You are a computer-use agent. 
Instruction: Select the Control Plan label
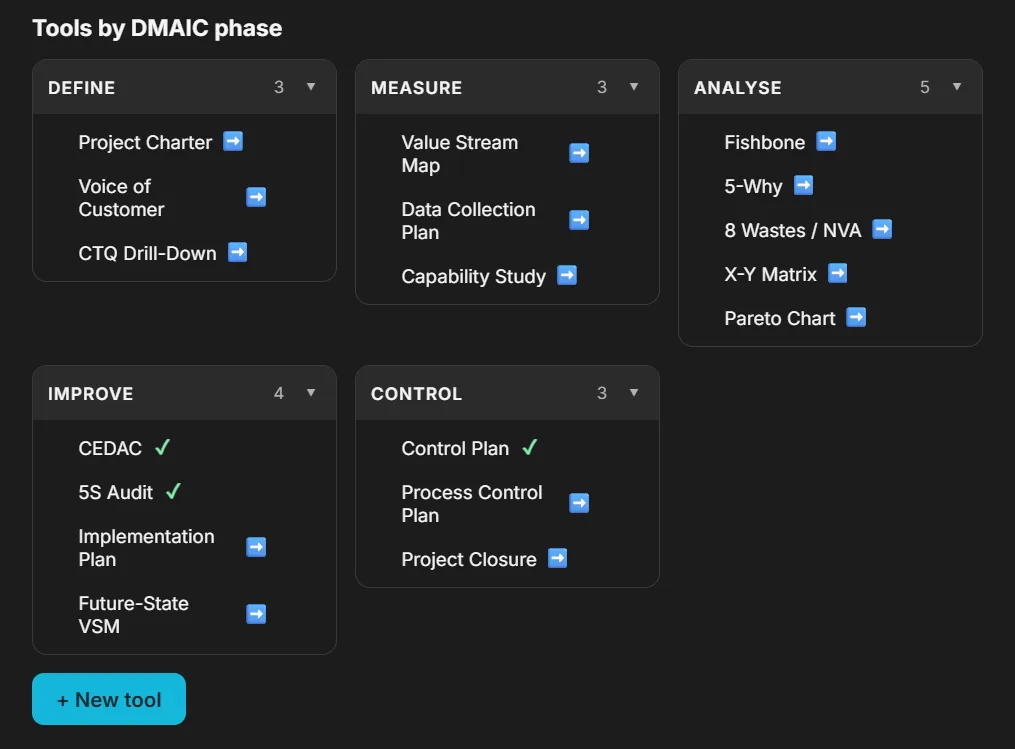coord(455,449)
